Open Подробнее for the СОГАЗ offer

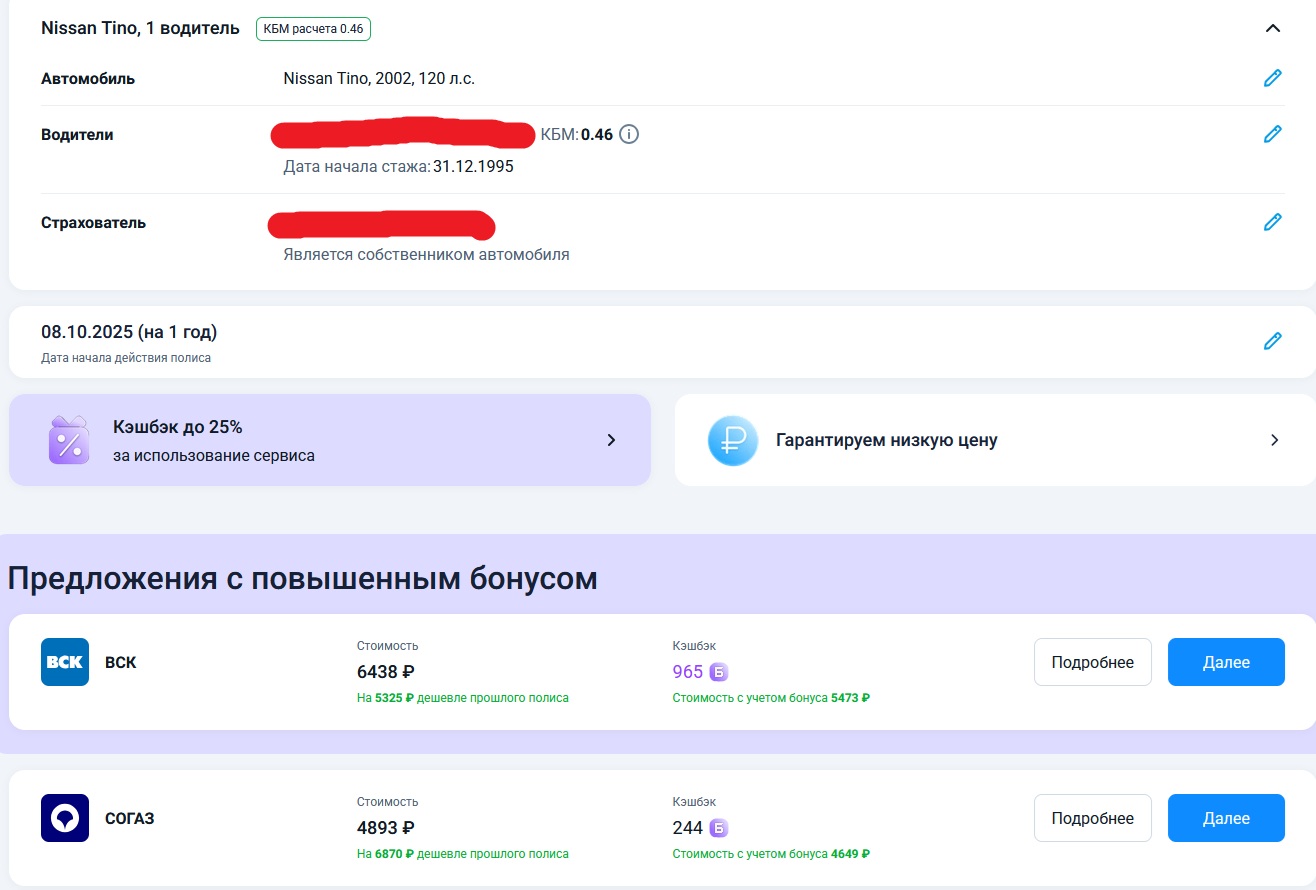point(1092,818)
